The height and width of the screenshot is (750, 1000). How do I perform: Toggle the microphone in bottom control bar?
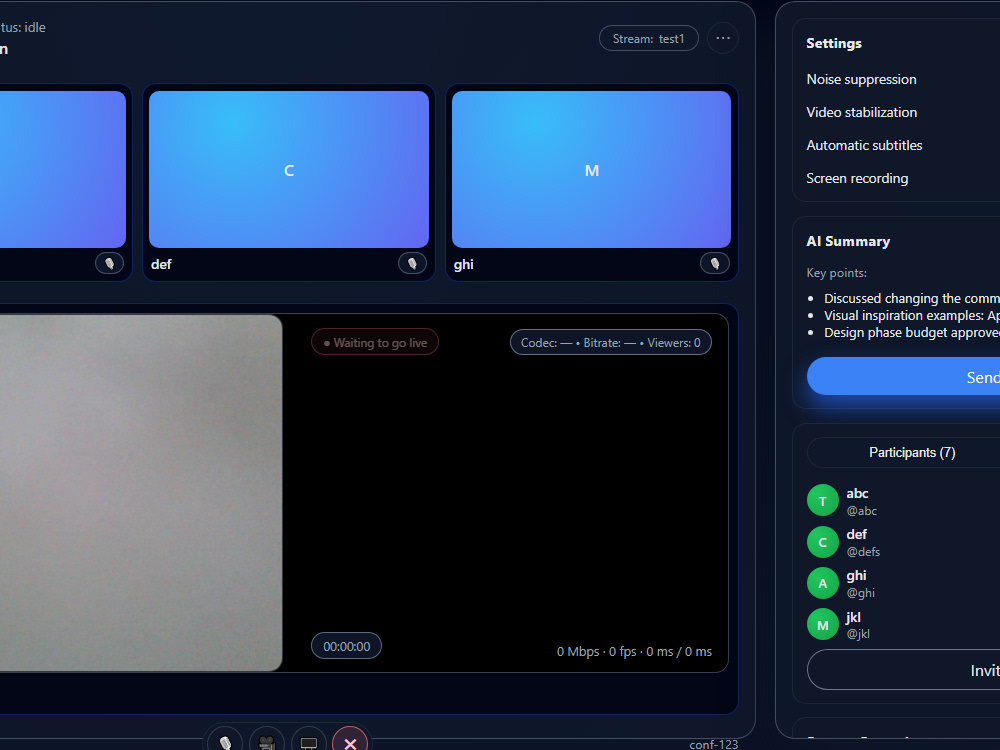coord(225,742)
